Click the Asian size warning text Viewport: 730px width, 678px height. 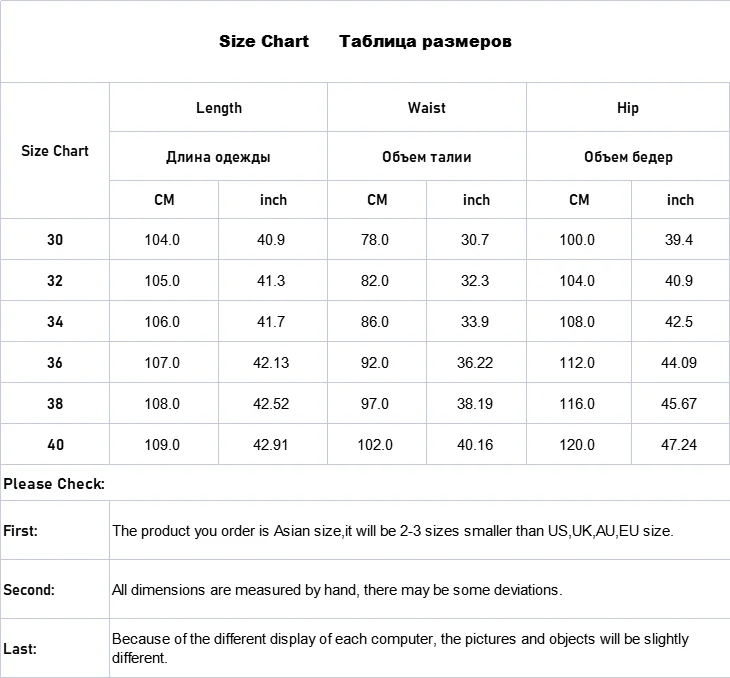(x=392, y=531)
